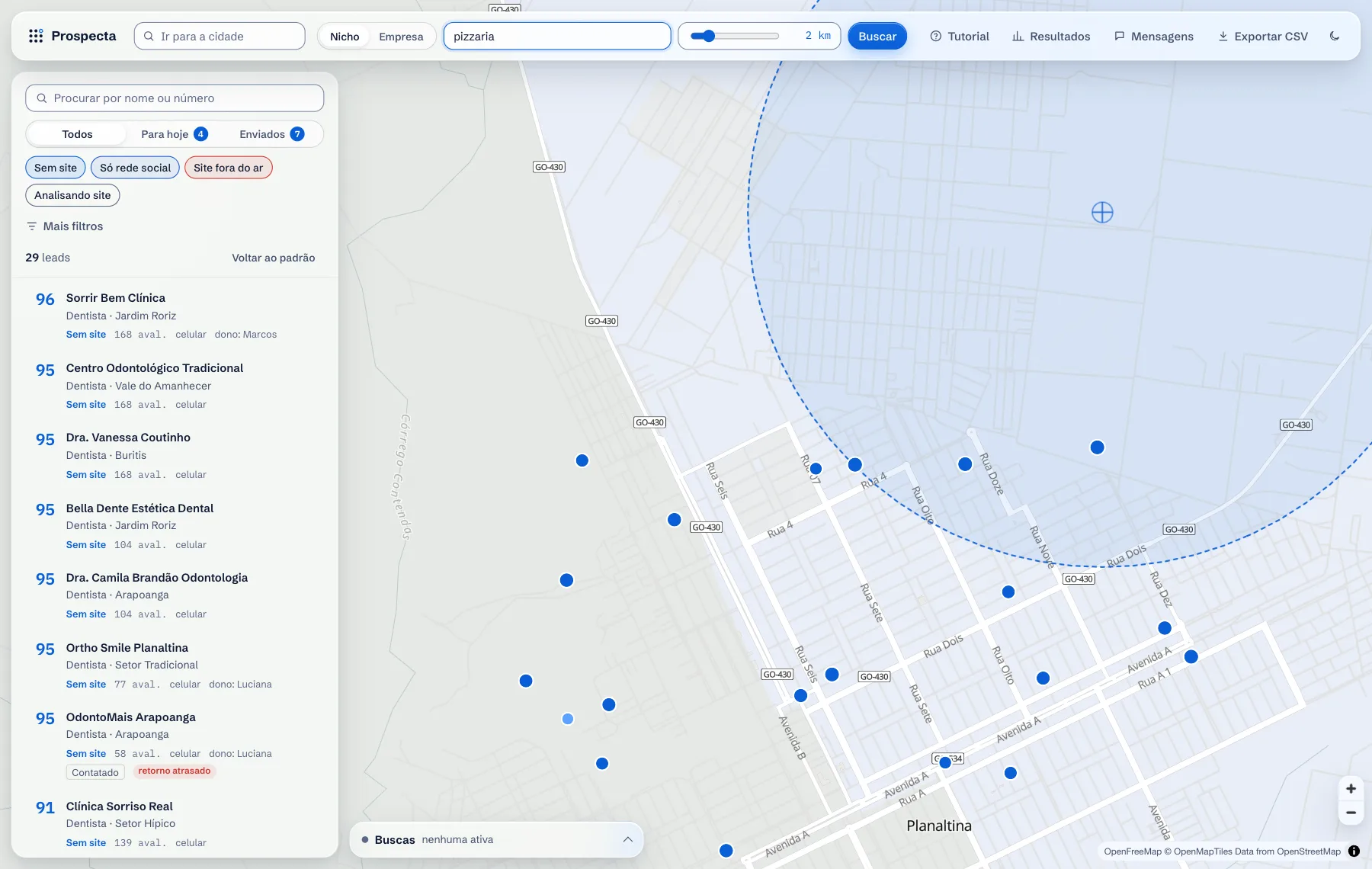Viewport: 1372px width, 869px height.
Task: Toggle the Site fora do ar filter
Action: tap(228, 168)
